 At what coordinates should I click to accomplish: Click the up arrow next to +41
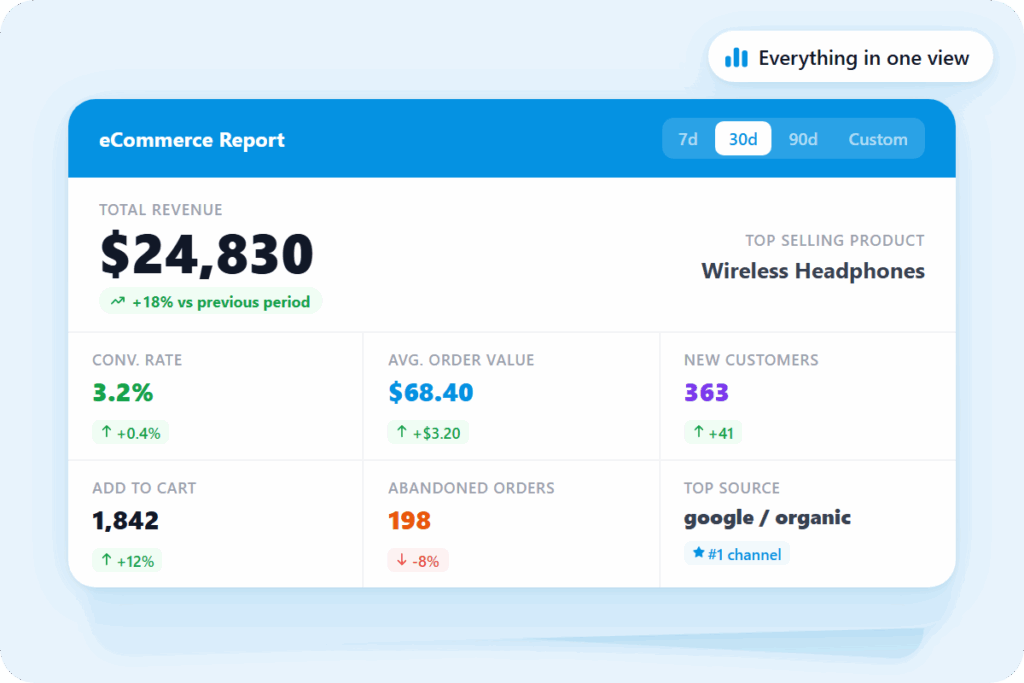click(x=698, y=433)
